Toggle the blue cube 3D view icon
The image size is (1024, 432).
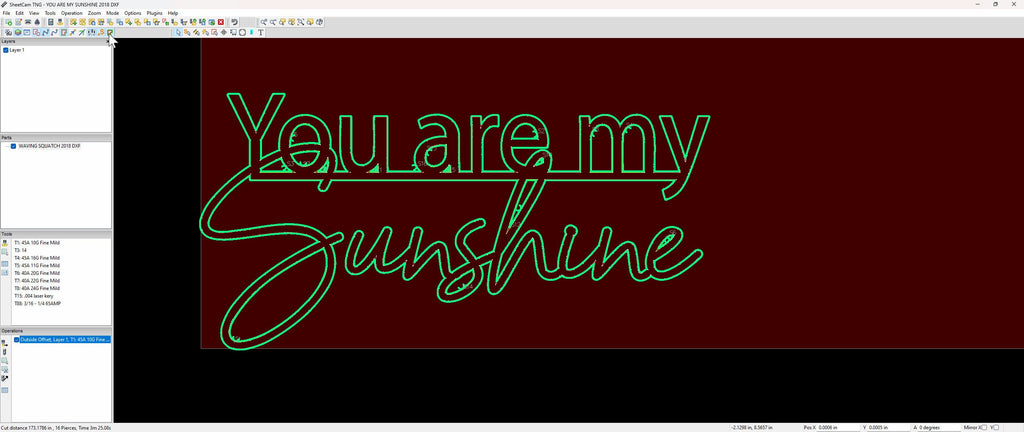click(x=18, y=32)
